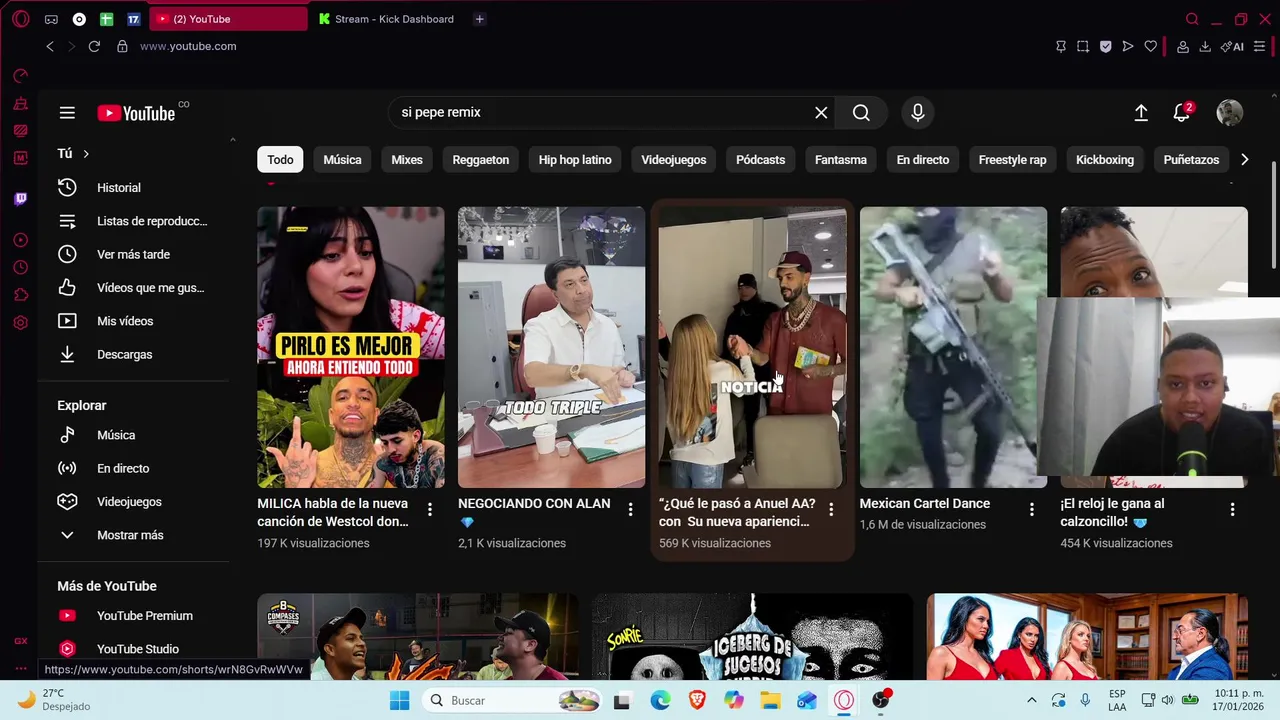Open Mexican Cartel Dance short thumbnail
Viewport: 1280px width, 720px height.
click(953, 347)
